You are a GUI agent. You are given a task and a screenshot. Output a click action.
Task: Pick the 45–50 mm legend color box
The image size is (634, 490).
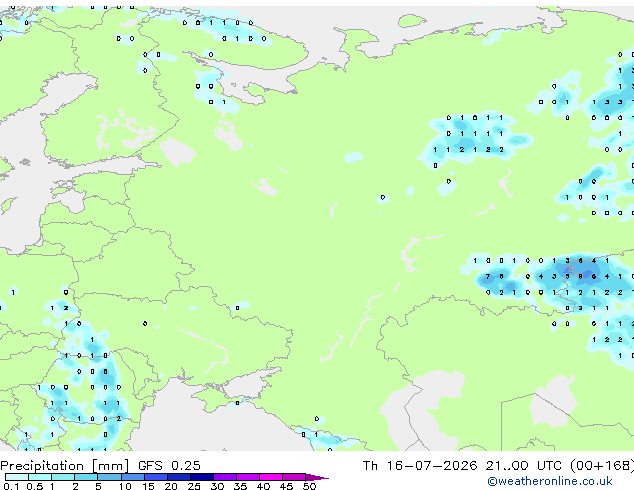click(x=294, y=477)
